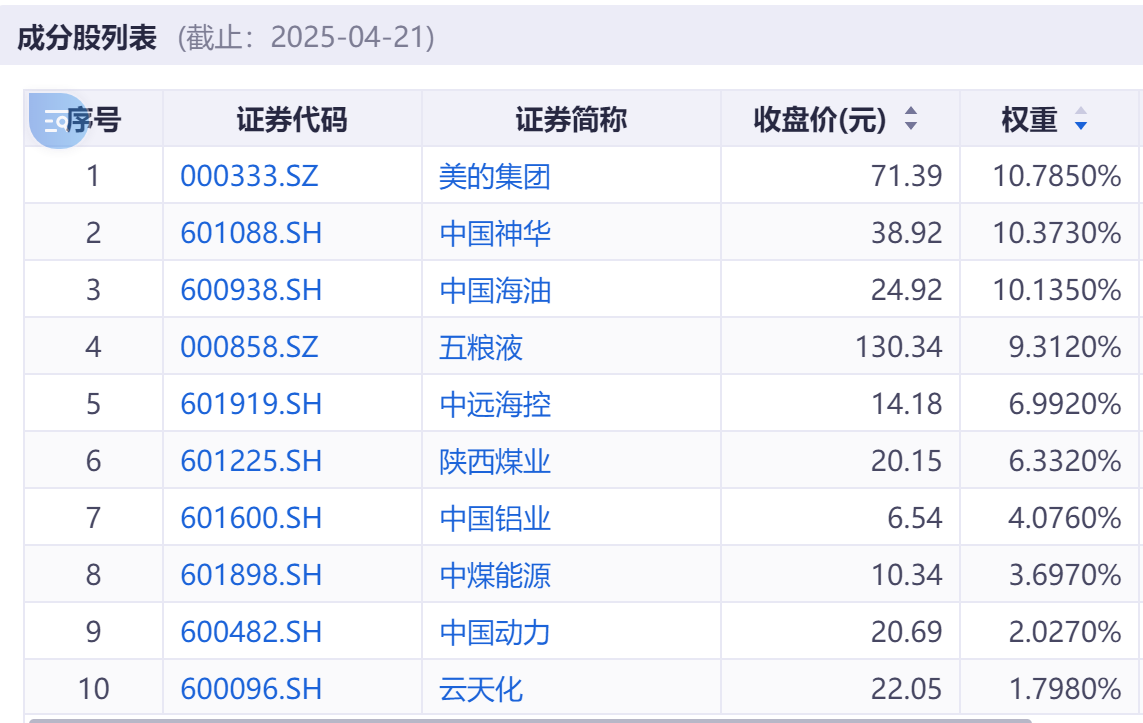1143x723 pixels.
Task: Sort by weight column arrows
Action: tap(1081, 119)
